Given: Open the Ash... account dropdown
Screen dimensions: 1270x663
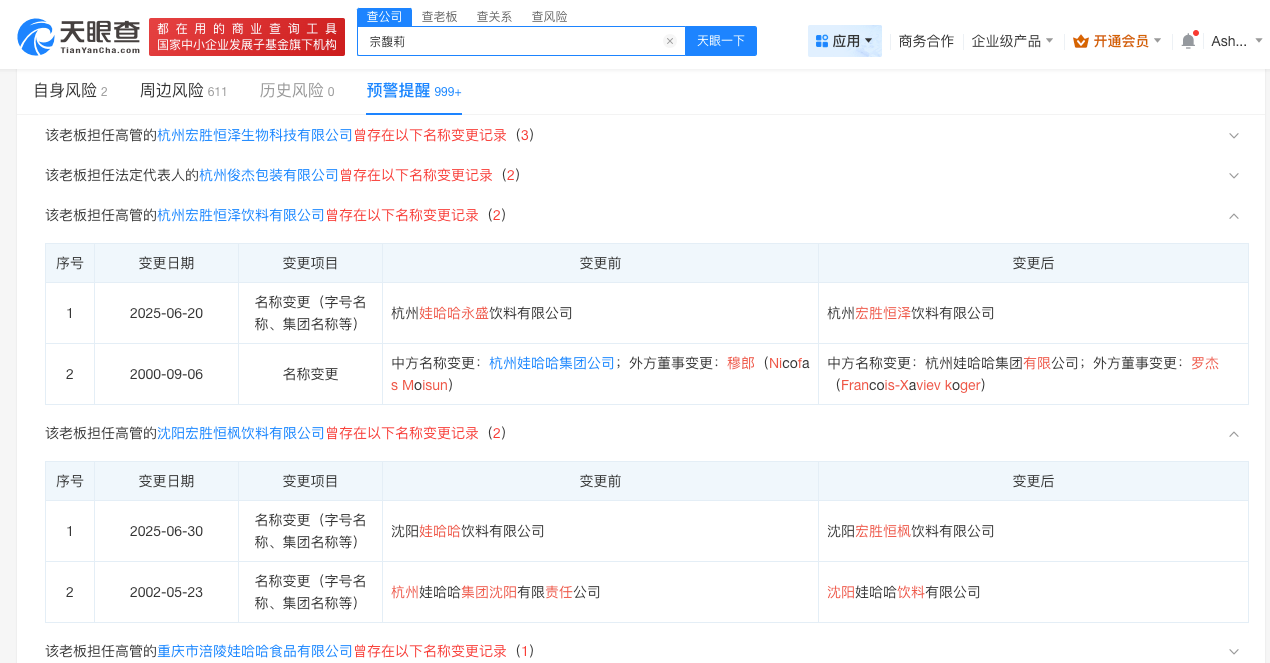Looking at the screenshot, I should click(x=1236, y=41).
